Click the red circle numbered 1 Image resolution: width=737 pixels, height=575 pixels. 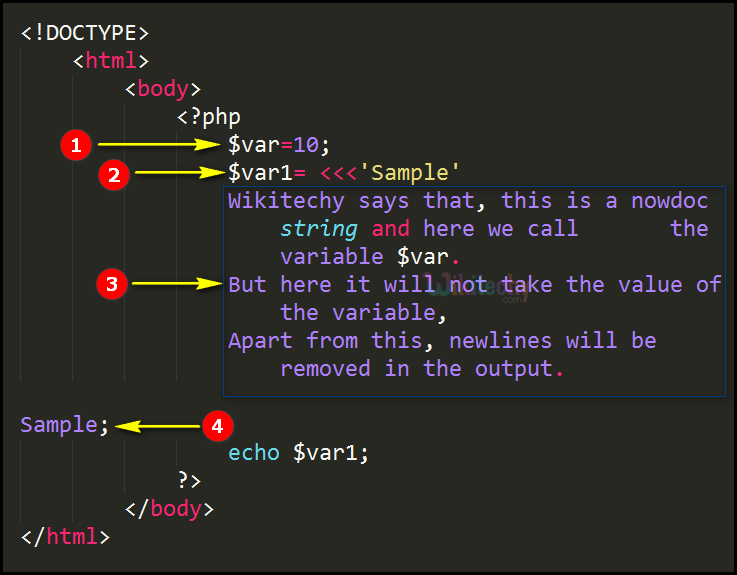[74, 145]
